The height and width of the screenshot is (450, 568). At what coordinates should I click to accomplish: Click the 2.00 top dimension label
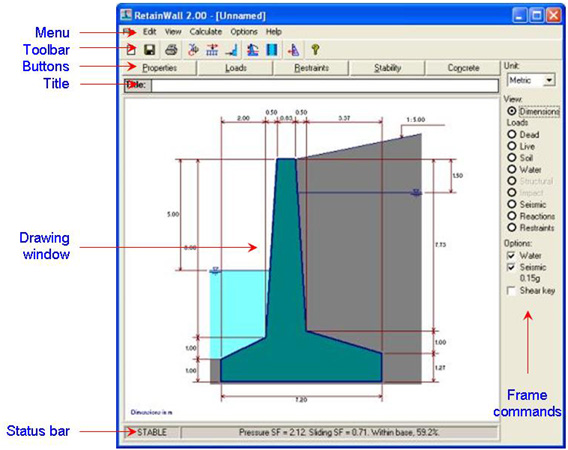[243, 118]
